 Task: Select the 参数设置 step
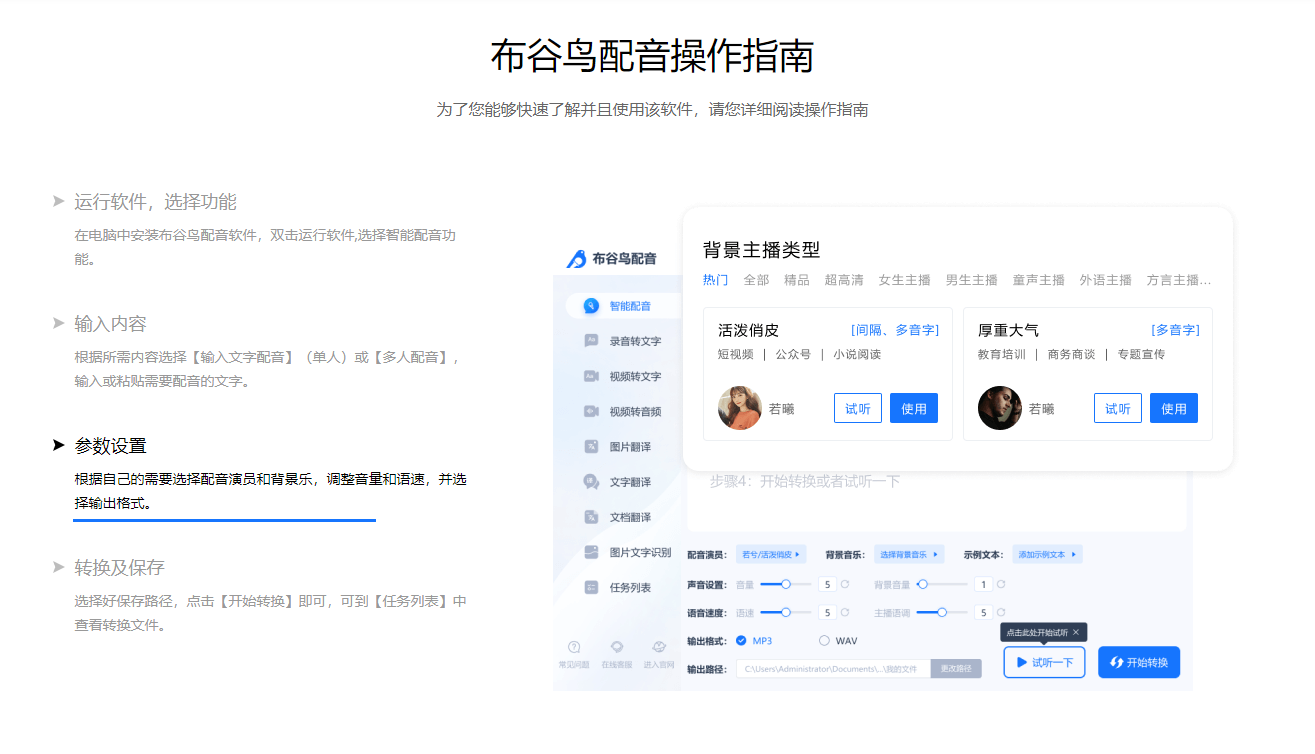[110, 446]
